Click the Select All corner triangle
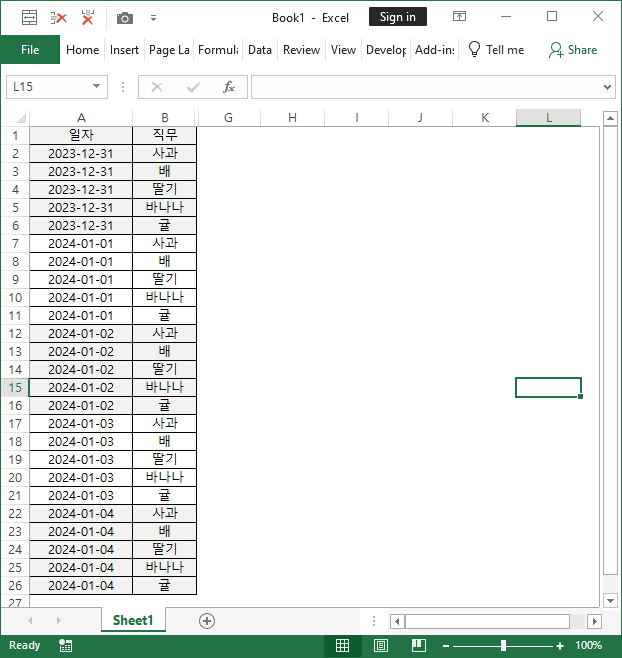The width and height of the screenshot is (622, 658). pos(20,118)
